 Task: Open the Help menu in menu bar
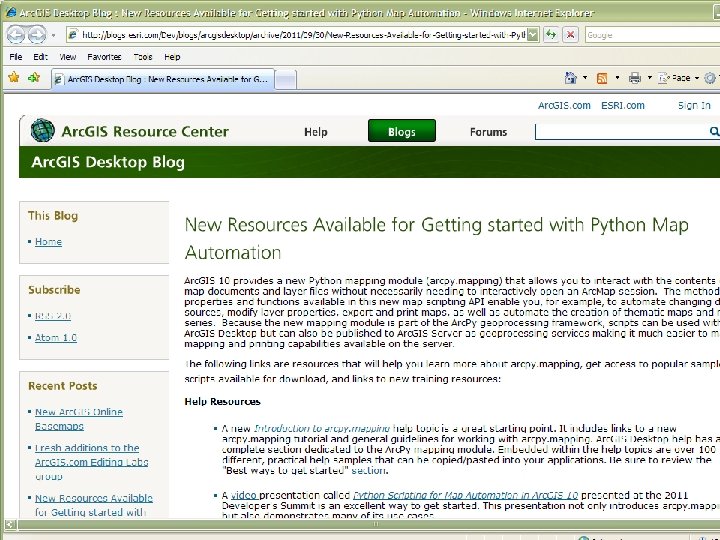point(172,57)
